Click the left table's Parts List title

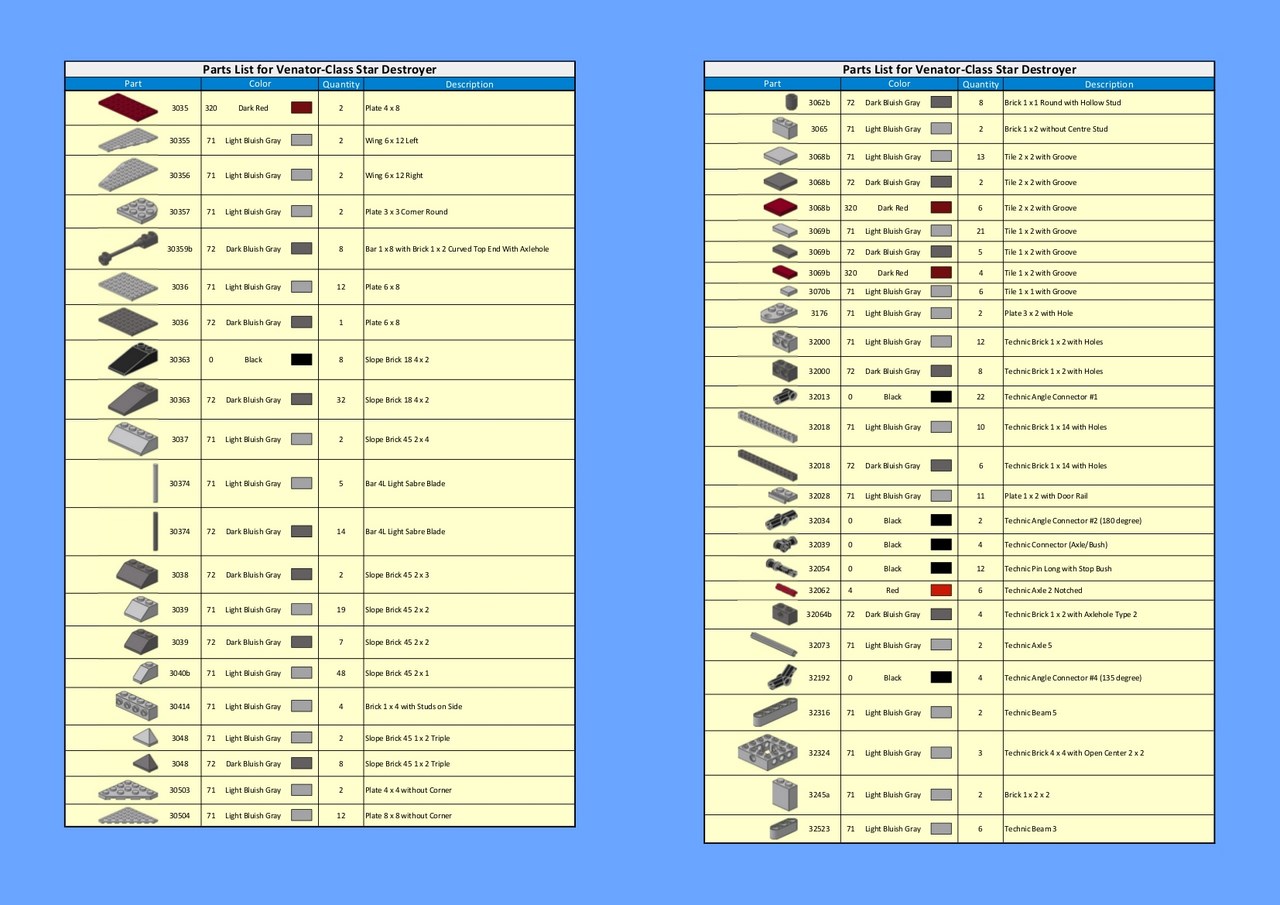coord(320,69)
